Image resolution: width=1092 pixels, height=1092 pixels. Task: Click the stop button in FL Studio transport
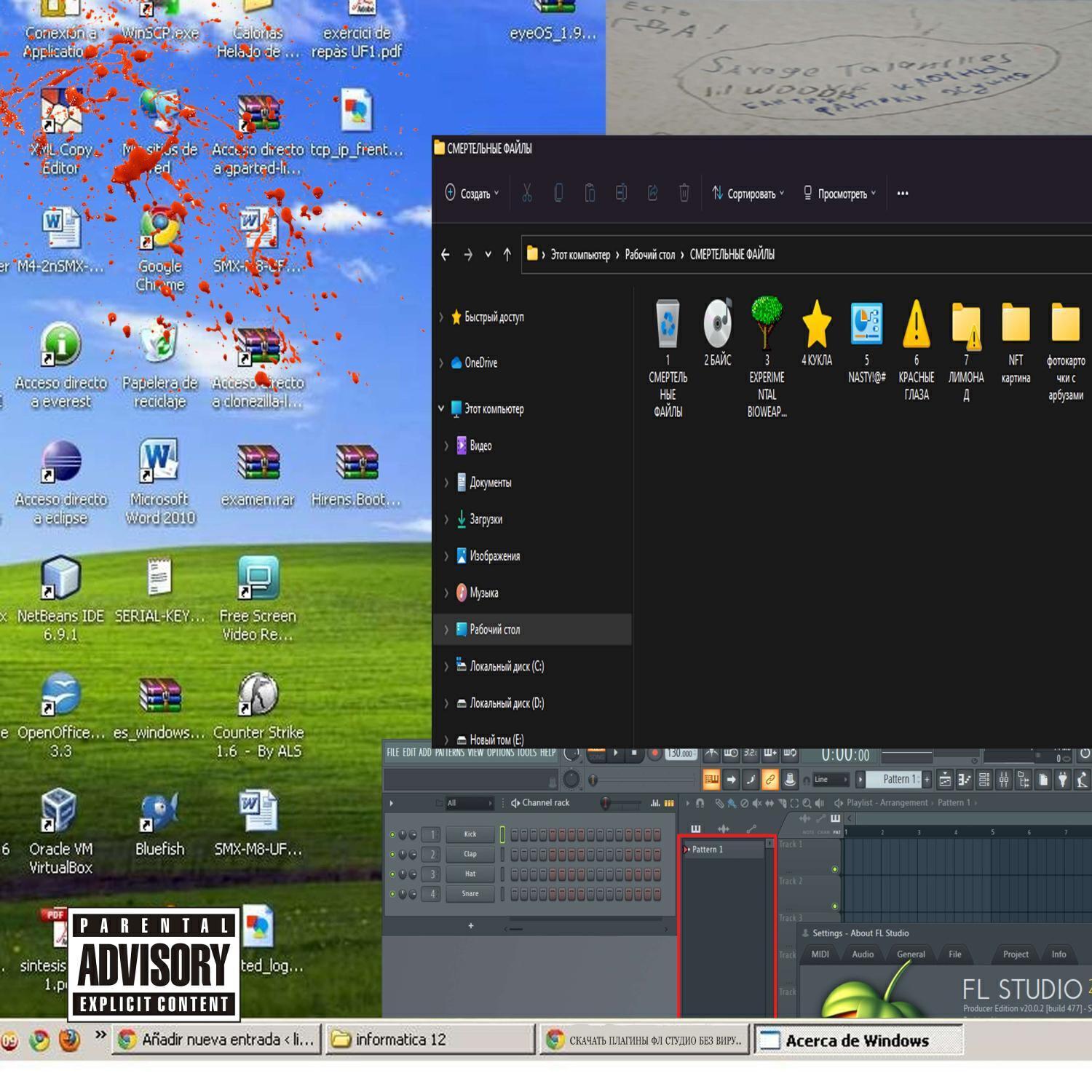pyautogui.click(x=634, y=753)
